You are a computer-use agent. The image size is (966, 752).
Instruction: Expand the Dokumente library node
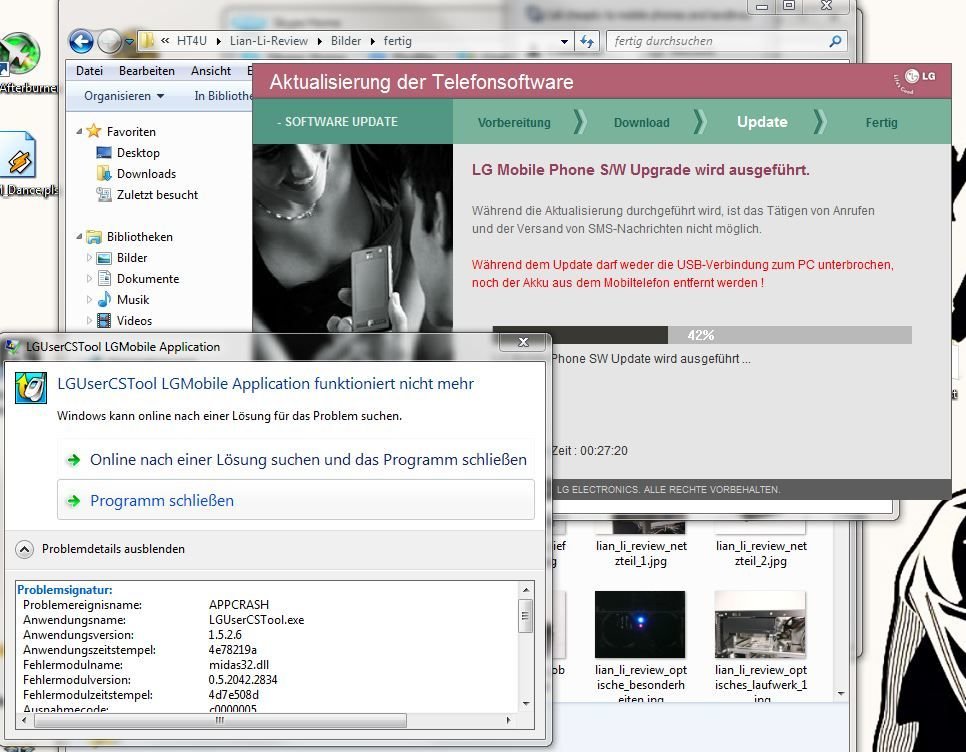click(x=89, y=278)
